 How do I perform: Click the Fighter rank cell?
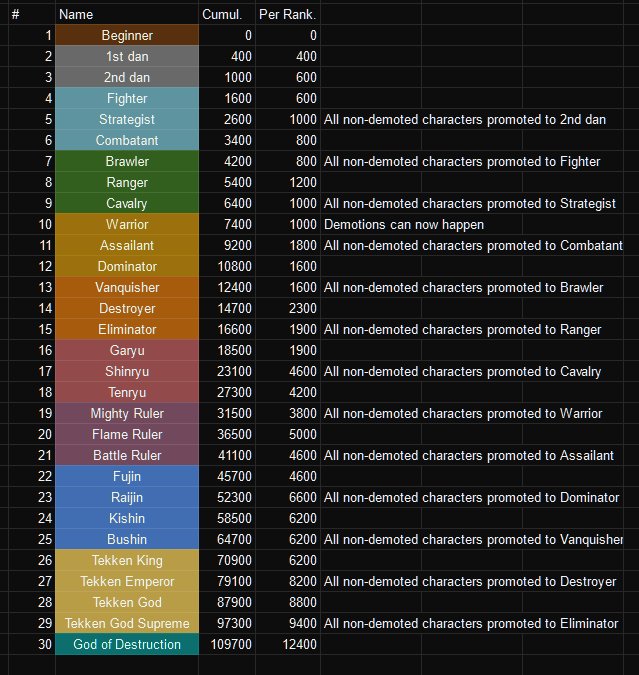(x=127, y=99)
